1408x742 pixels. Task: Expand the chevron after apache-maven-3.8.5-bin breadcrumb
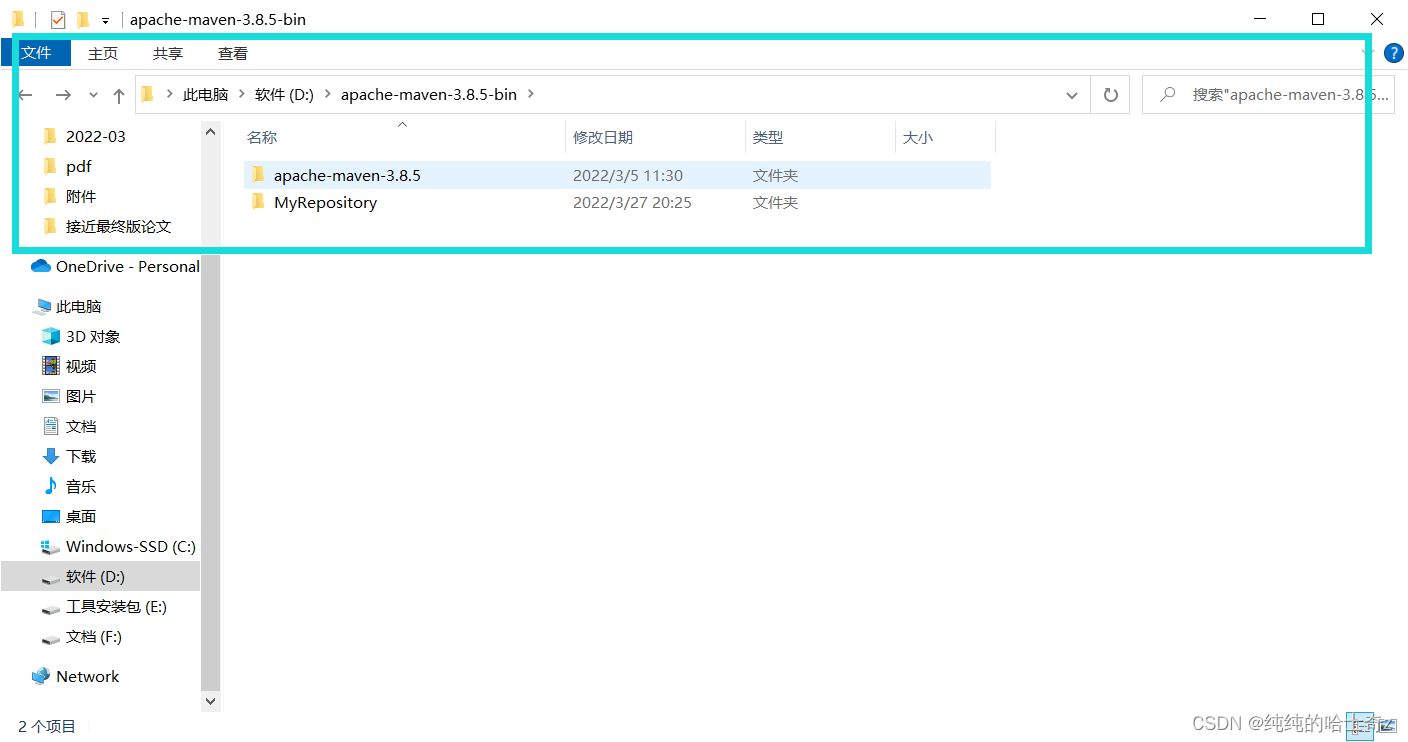pos(530,94)
